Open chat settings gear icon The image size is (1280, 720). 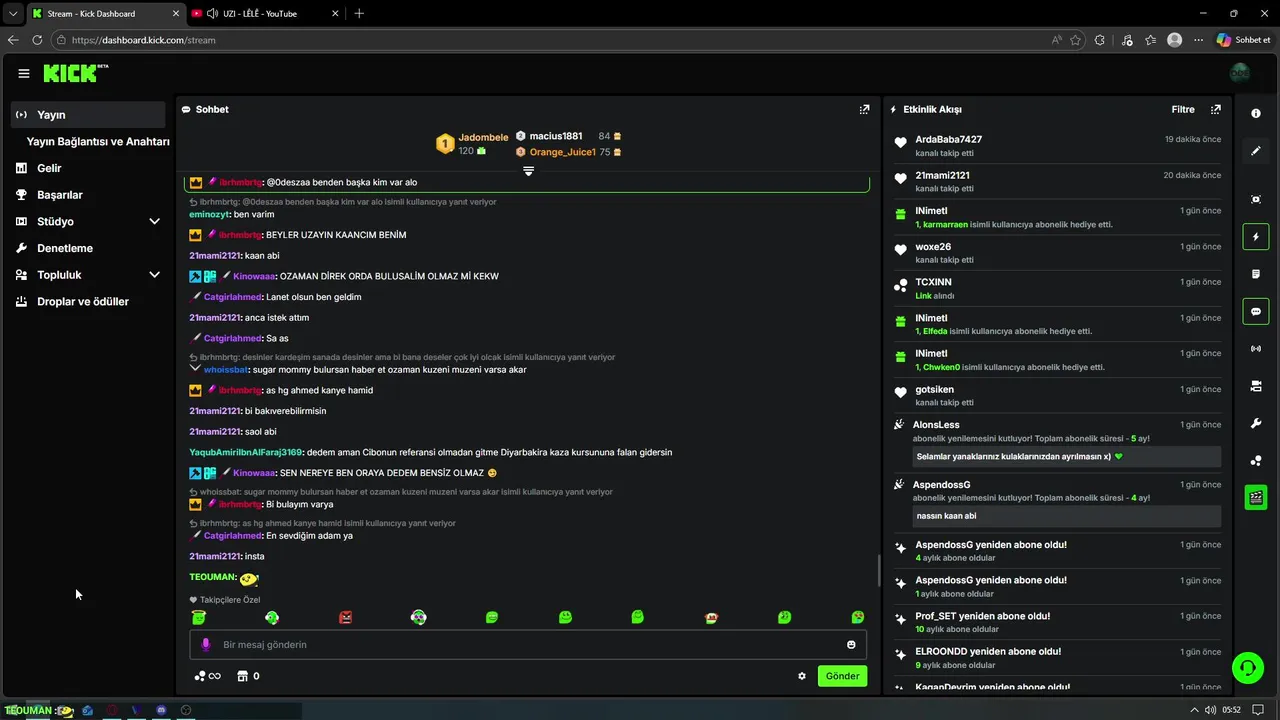tap(802, 676)
